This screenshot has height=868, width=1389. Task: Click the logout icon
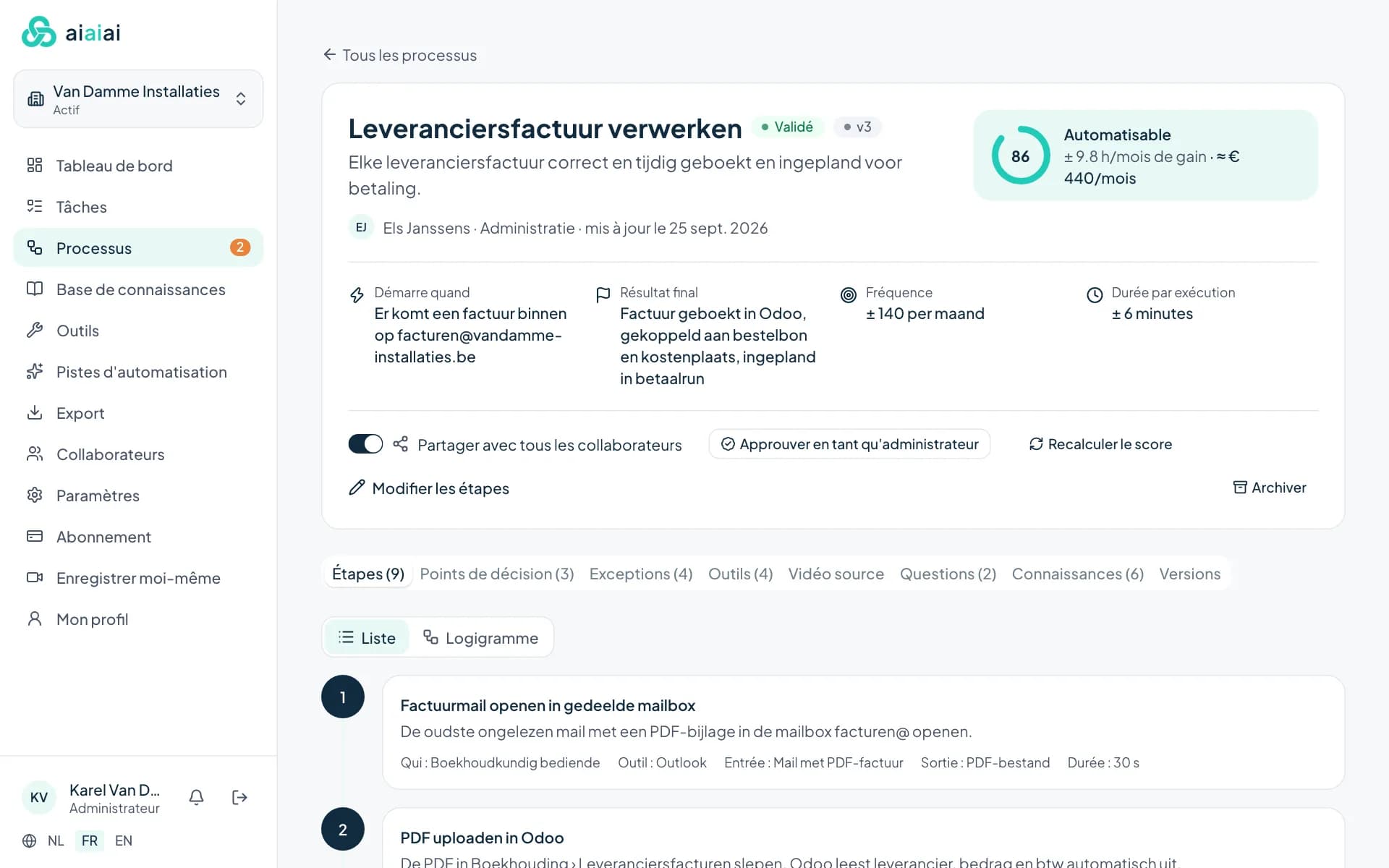click(x=239, y=797)
